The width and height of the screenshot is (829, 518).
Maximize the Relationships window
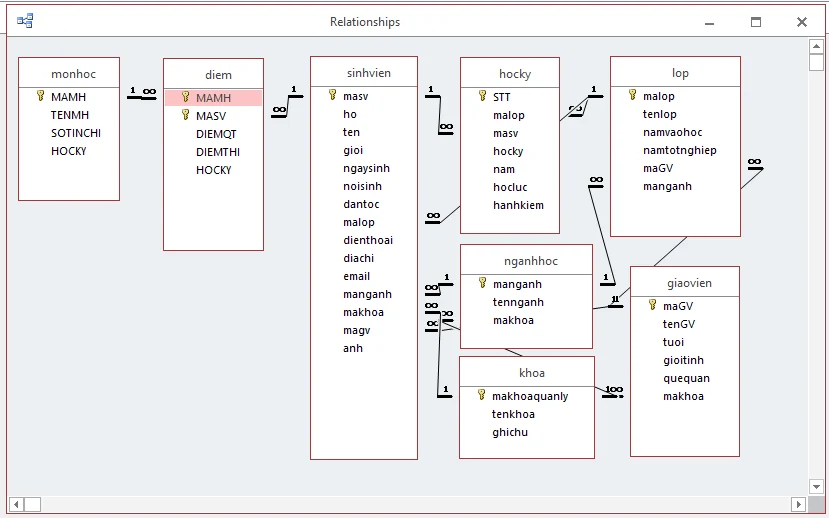756,22
